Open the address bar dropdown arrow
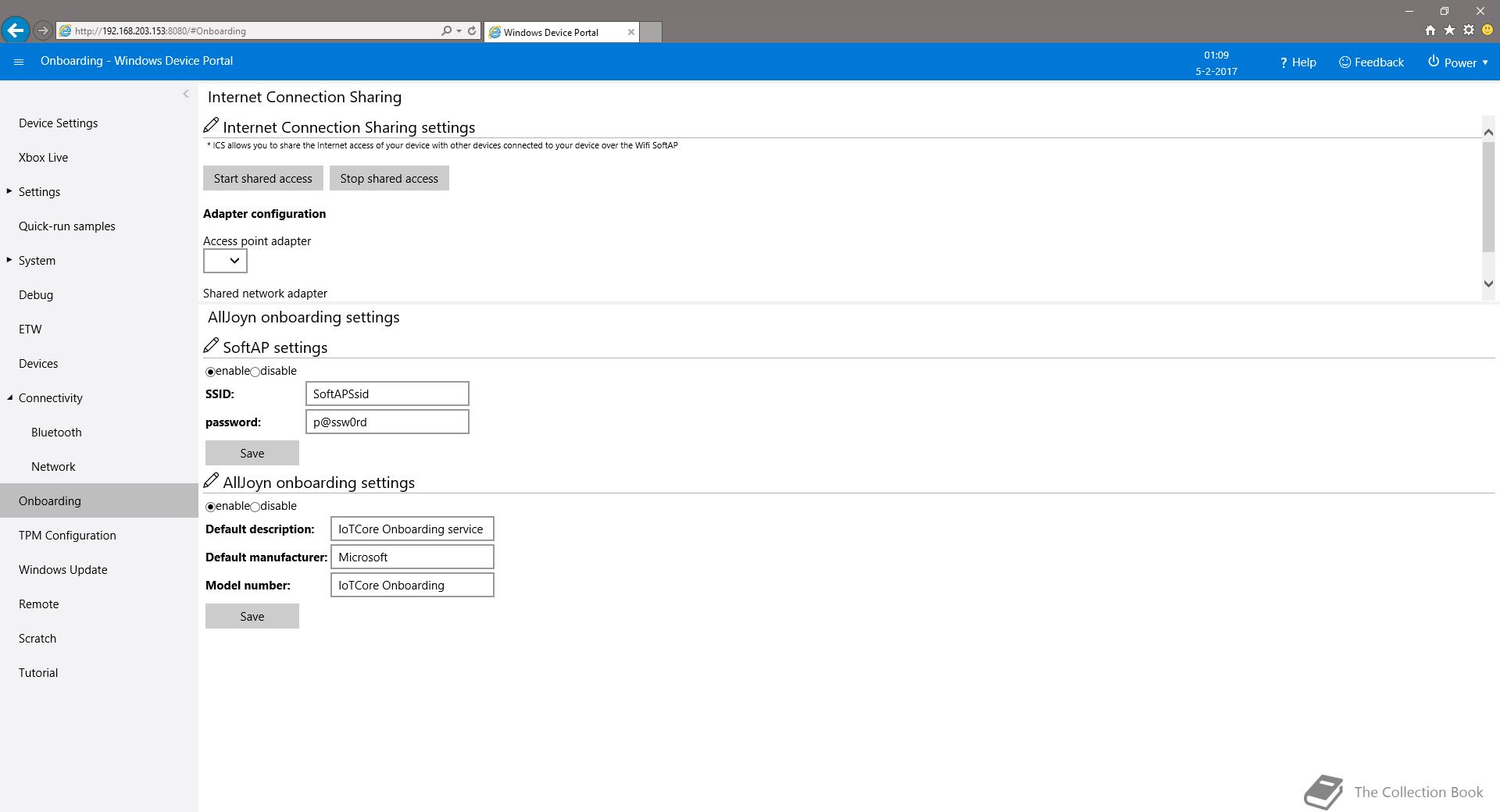This screenshot has height=812, width=1500. [459, 31]
